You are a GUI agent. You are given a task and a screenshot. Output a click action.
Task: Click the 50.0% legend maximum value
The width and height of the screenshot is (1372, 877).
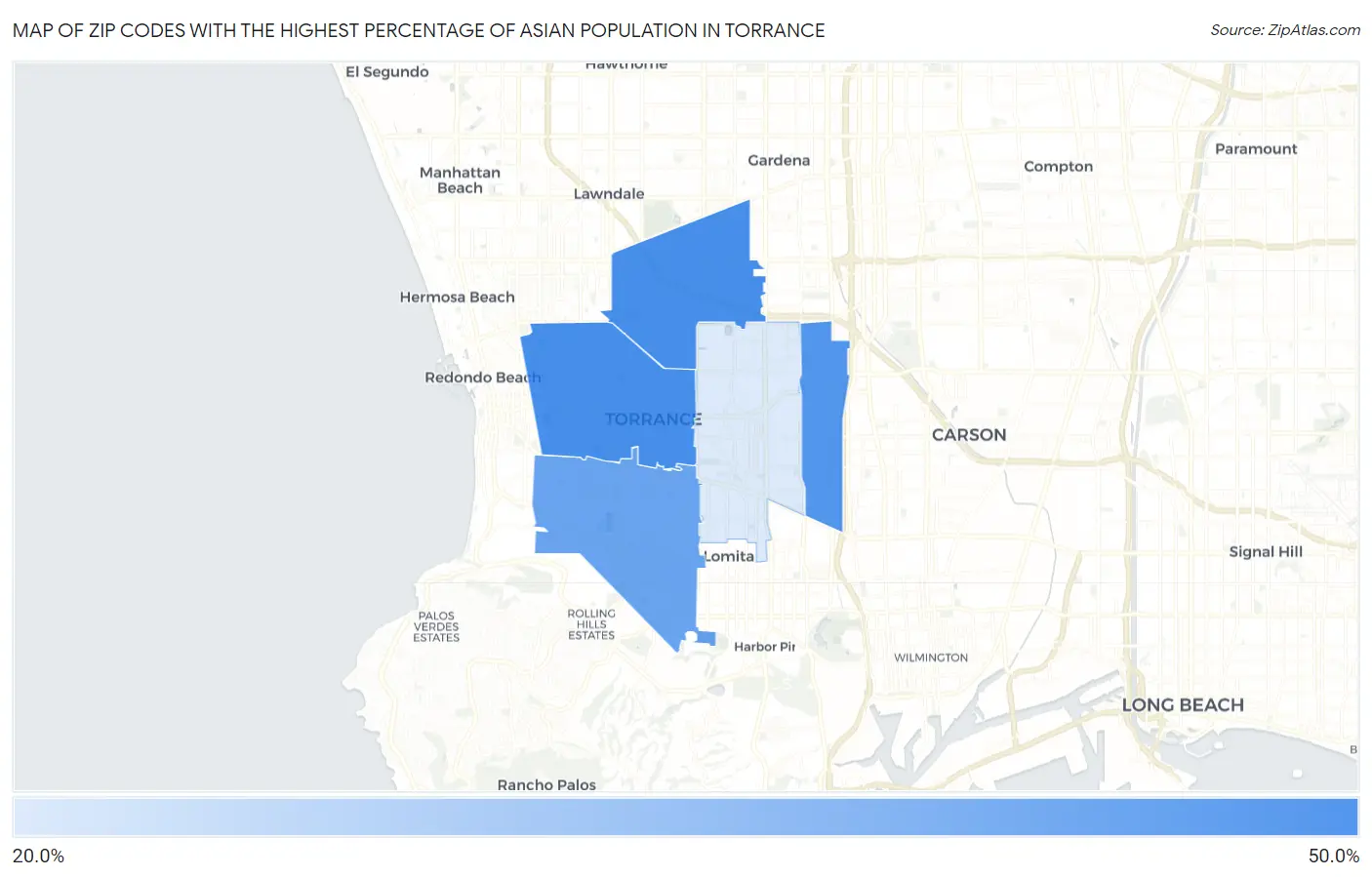(1334, 856)
